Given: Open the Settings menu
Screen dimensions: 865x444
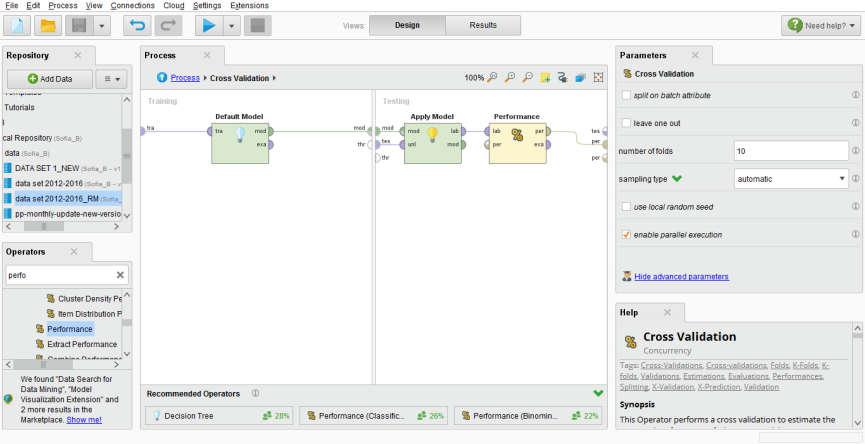Looking at the screenshot, I should [x=207, y=6].
